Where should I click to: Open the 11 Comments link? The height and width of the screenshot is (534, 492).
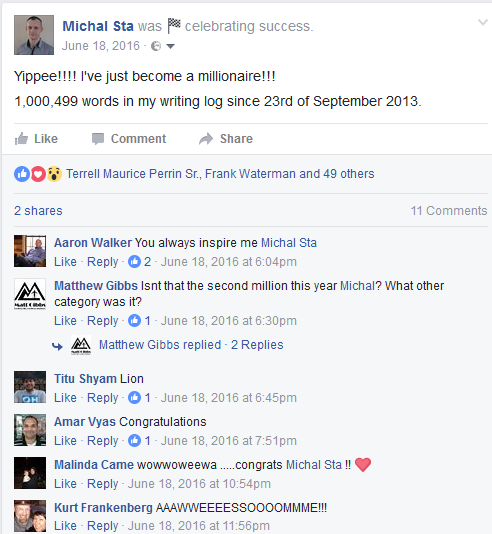click(x=449, y=211)
